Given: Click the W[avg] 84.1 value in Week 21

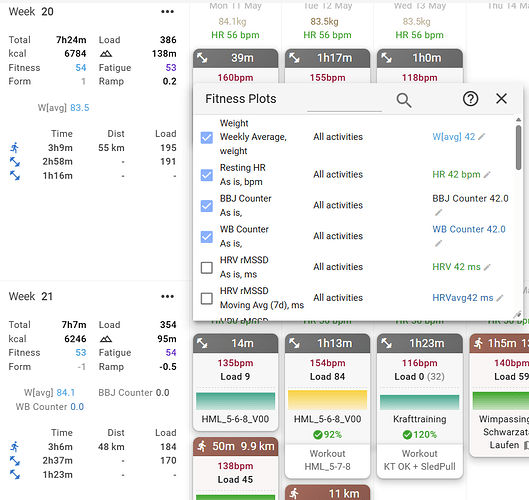Looking at the screenshot, I should pyautogui.click(x=65, y=393).
